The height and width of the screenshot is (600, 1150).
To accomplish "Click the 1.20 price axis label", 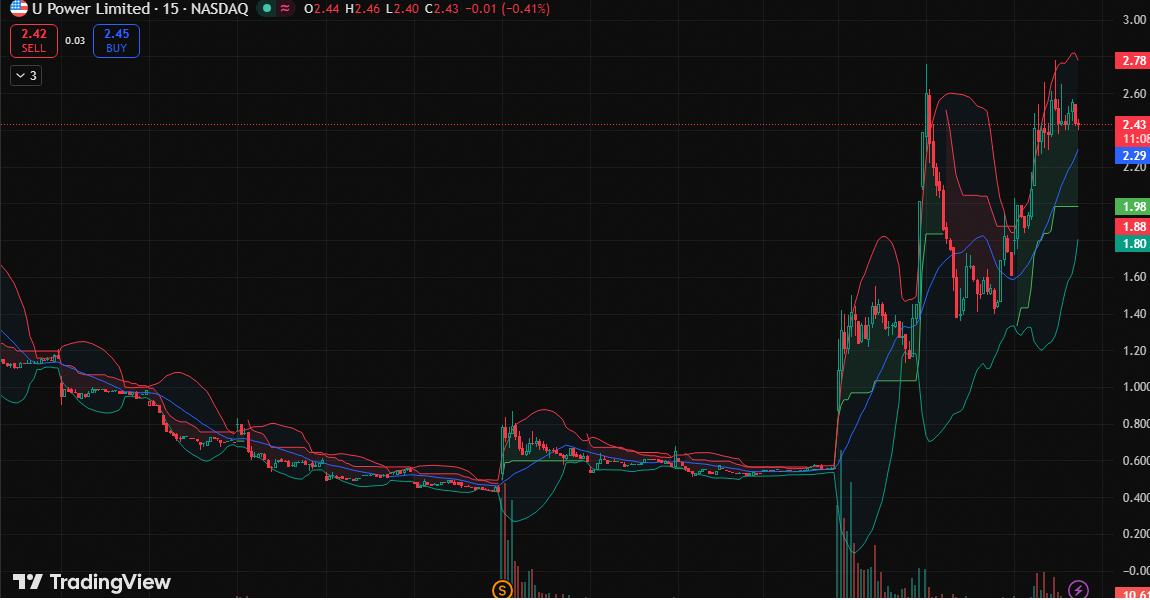I will pyautogui.click(x=1135, y=351).
